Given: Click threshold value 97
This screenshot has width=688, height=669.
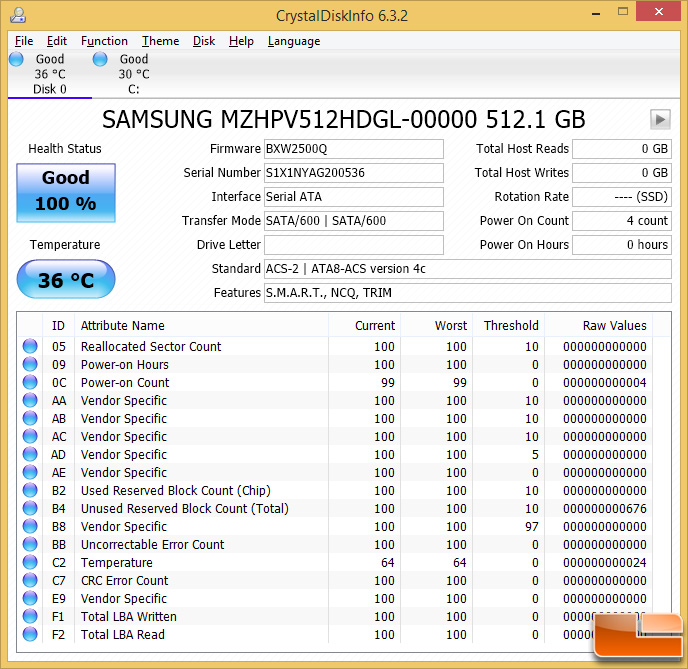Looking at the screenshot, I should [532, 526].
